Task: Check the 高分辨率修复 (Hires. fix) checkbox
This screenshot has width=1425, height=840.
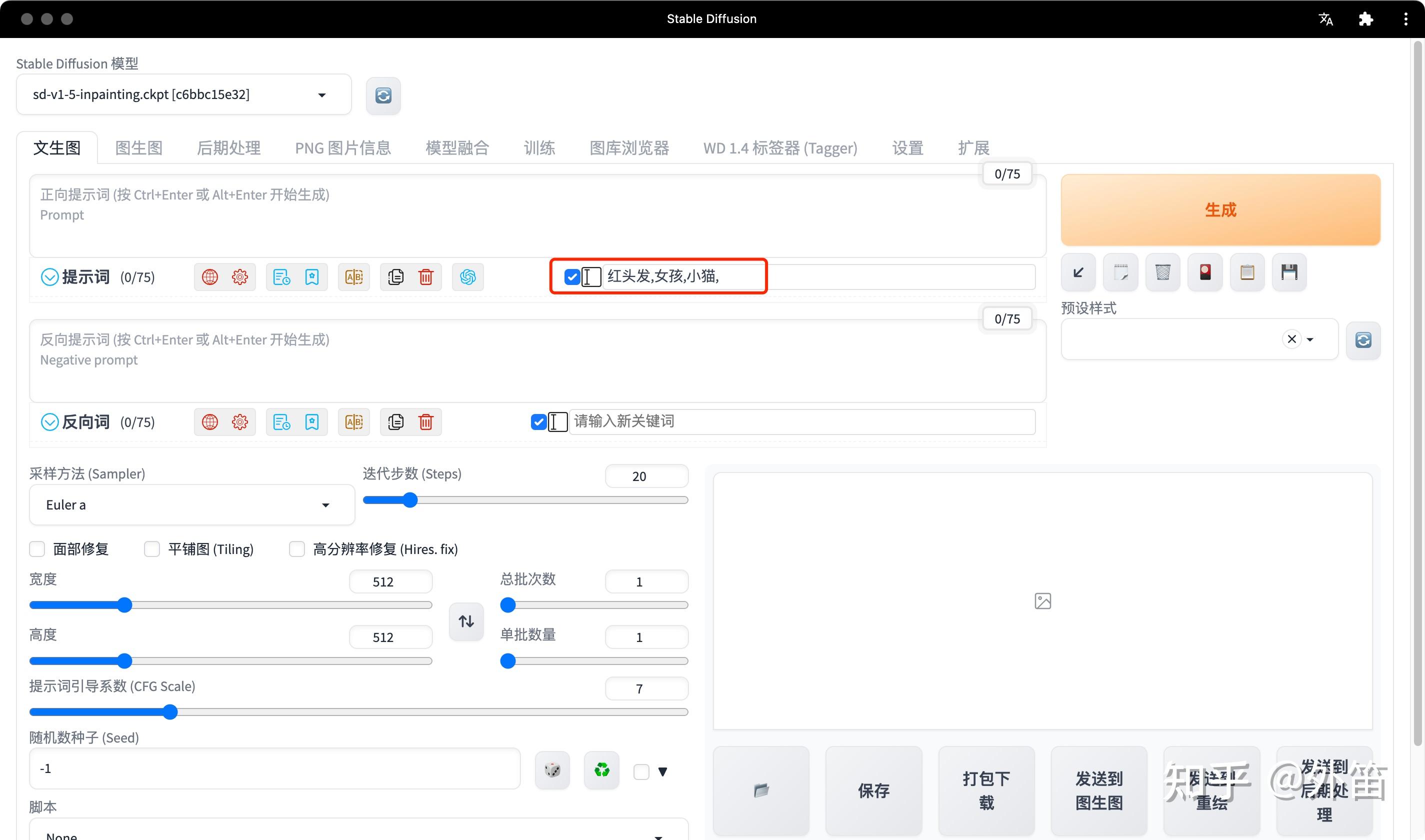Action: coord(296,548)
